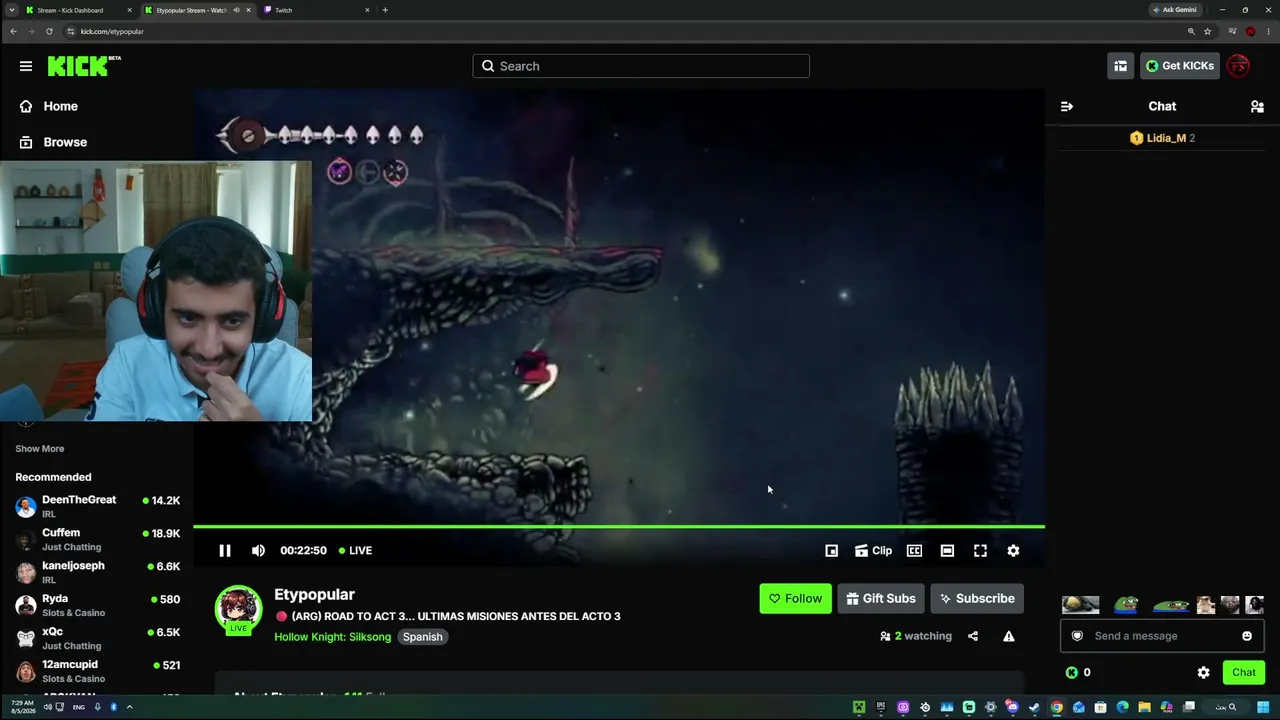Open File Explorer from the taskbar
Viewport: 1280px width, 720px height.
(x=1144, y=707)
